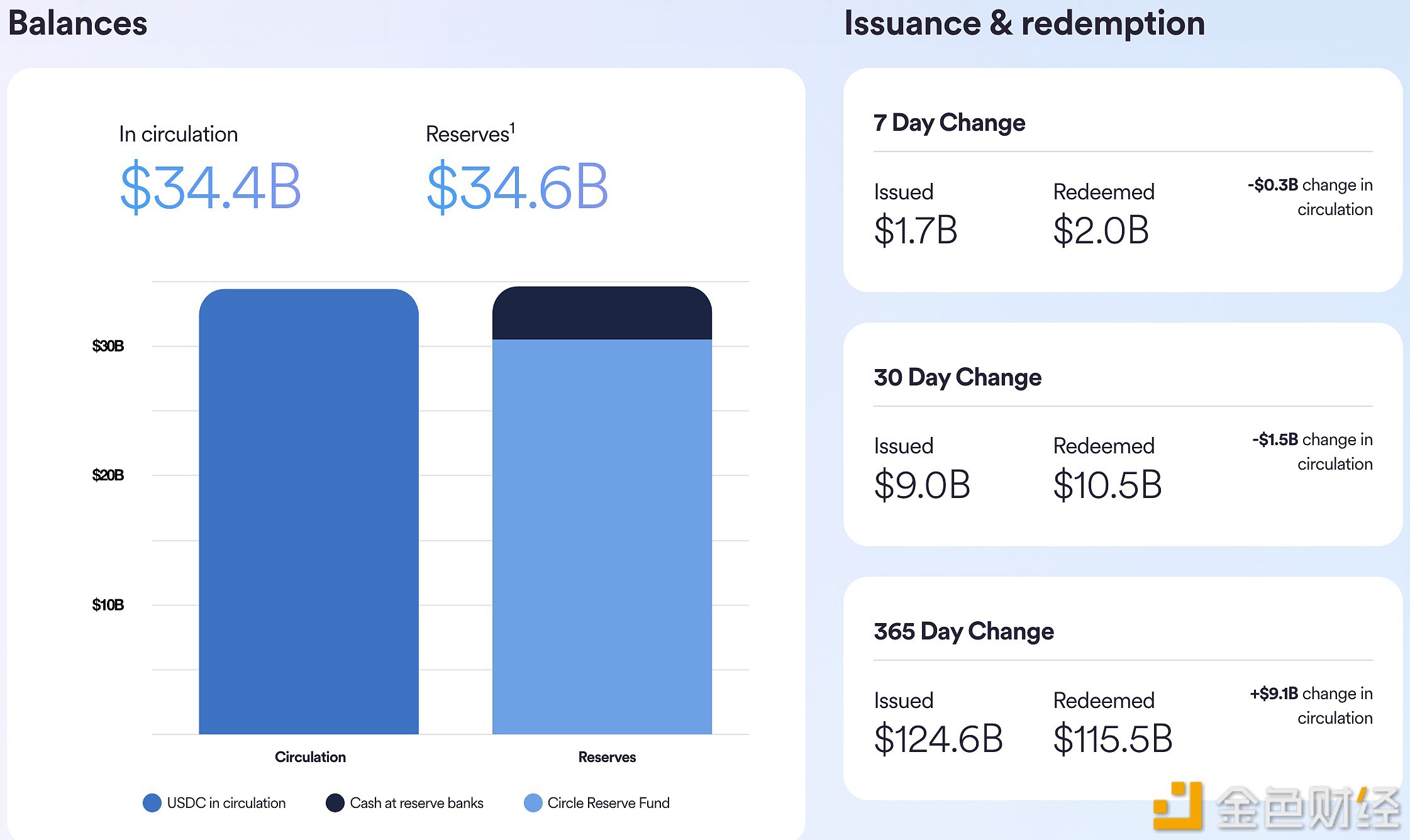
Task: Click the 'Circulation' x-axis label
Action: tap(310, 757)
